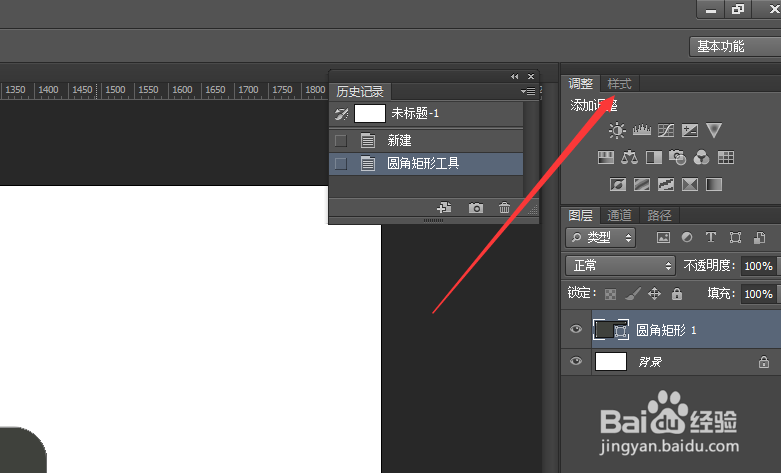The image size is (781, 473).
Task: Add a Channel Mixer adjustment
Action: (701, 158)
